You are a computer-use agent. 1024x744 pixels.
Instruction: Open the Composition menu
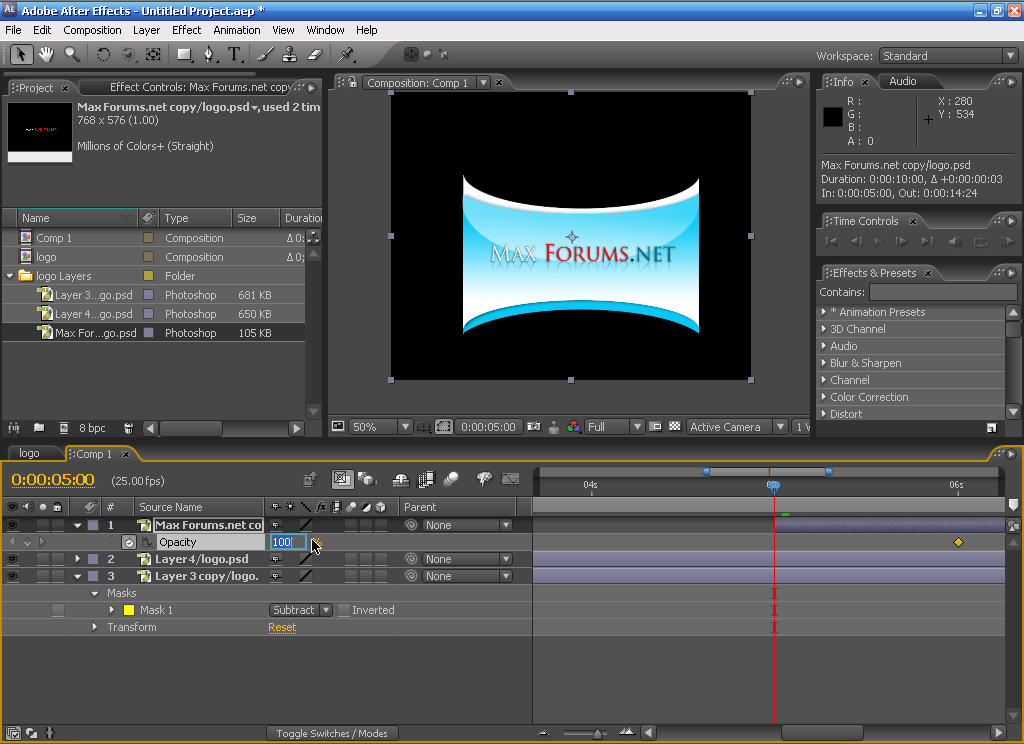coord(92,30)
